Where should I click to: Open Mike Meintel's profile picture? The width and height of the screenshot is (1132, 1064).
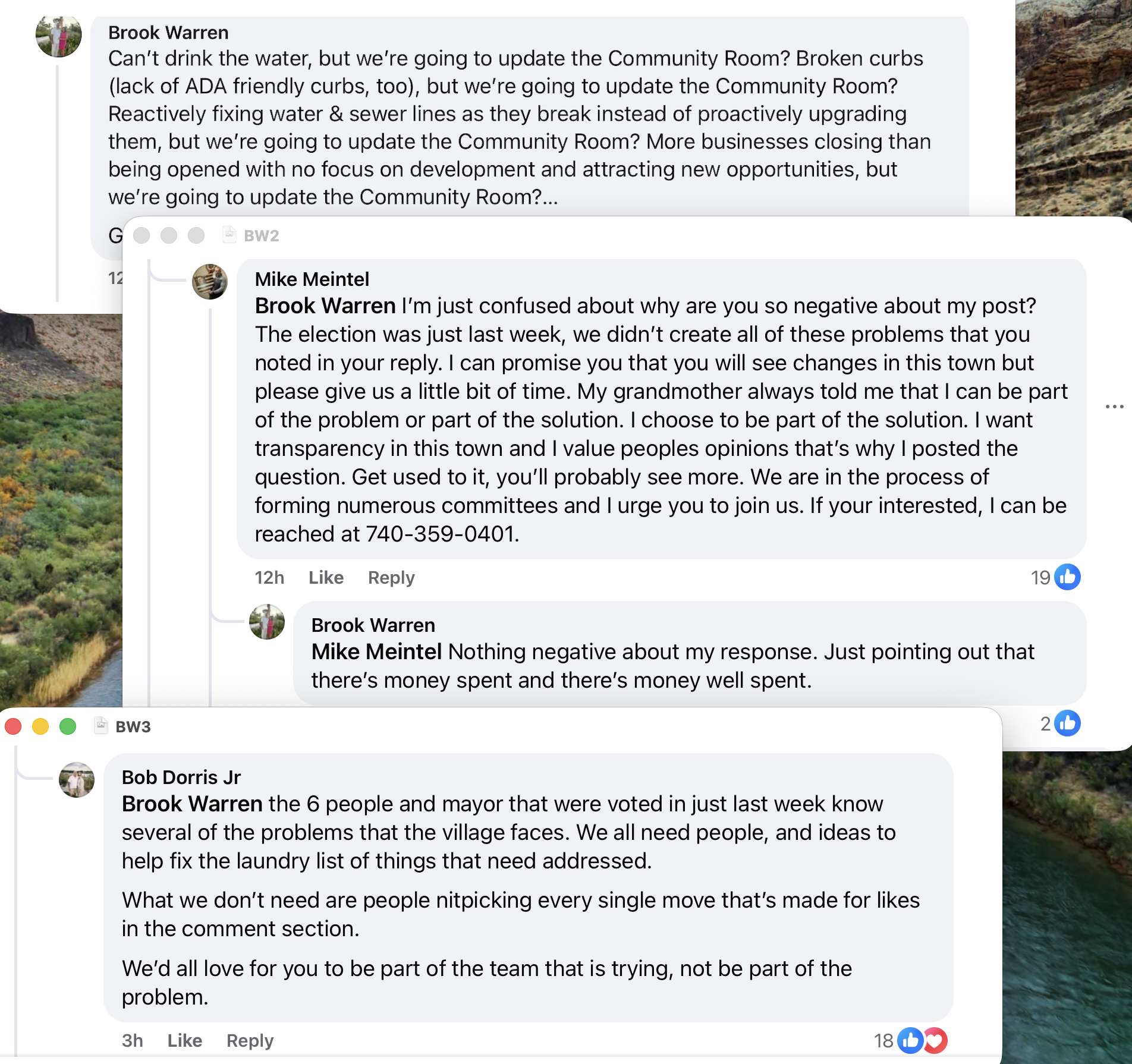[210, 282]
